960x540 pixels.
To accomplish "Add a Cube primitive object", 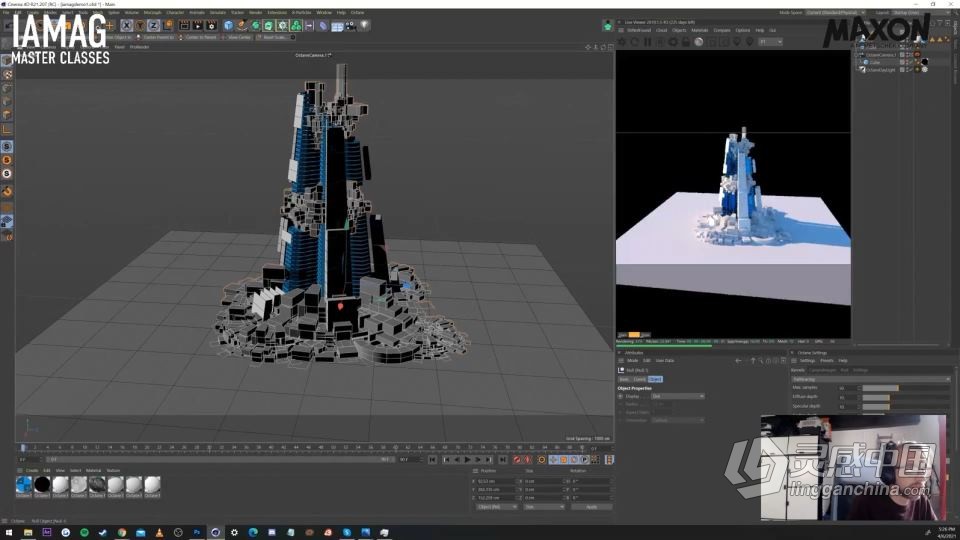I will coord(228,25).
